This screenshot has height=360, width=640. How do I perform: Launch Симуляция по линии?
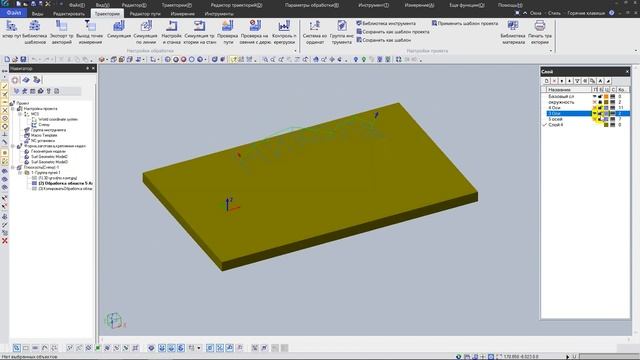pyautogui.click(x=145, y=32)
